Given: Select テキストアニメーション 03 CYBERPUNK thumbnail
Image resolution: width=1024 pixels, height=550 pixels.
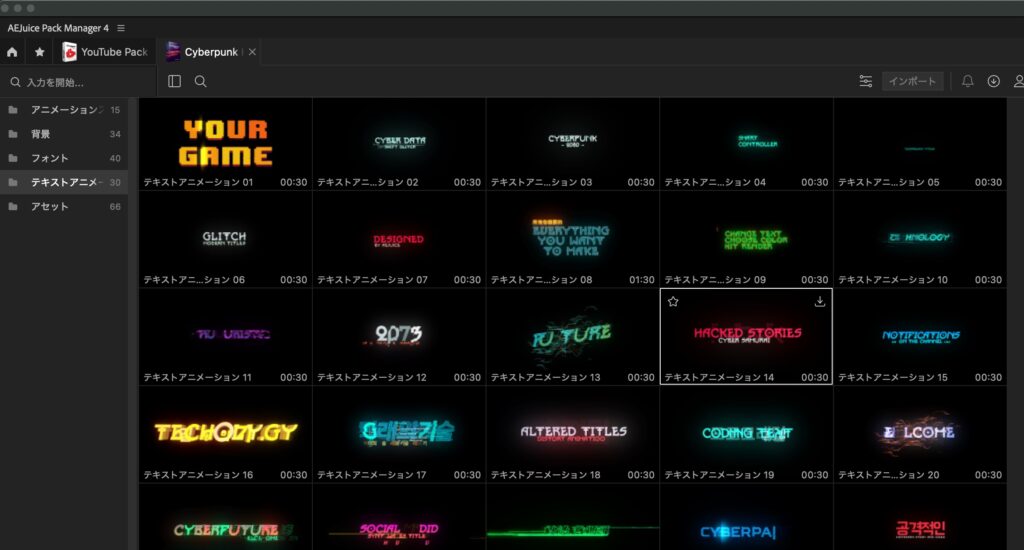Looking at the screenshot, I should click(573, 144).
